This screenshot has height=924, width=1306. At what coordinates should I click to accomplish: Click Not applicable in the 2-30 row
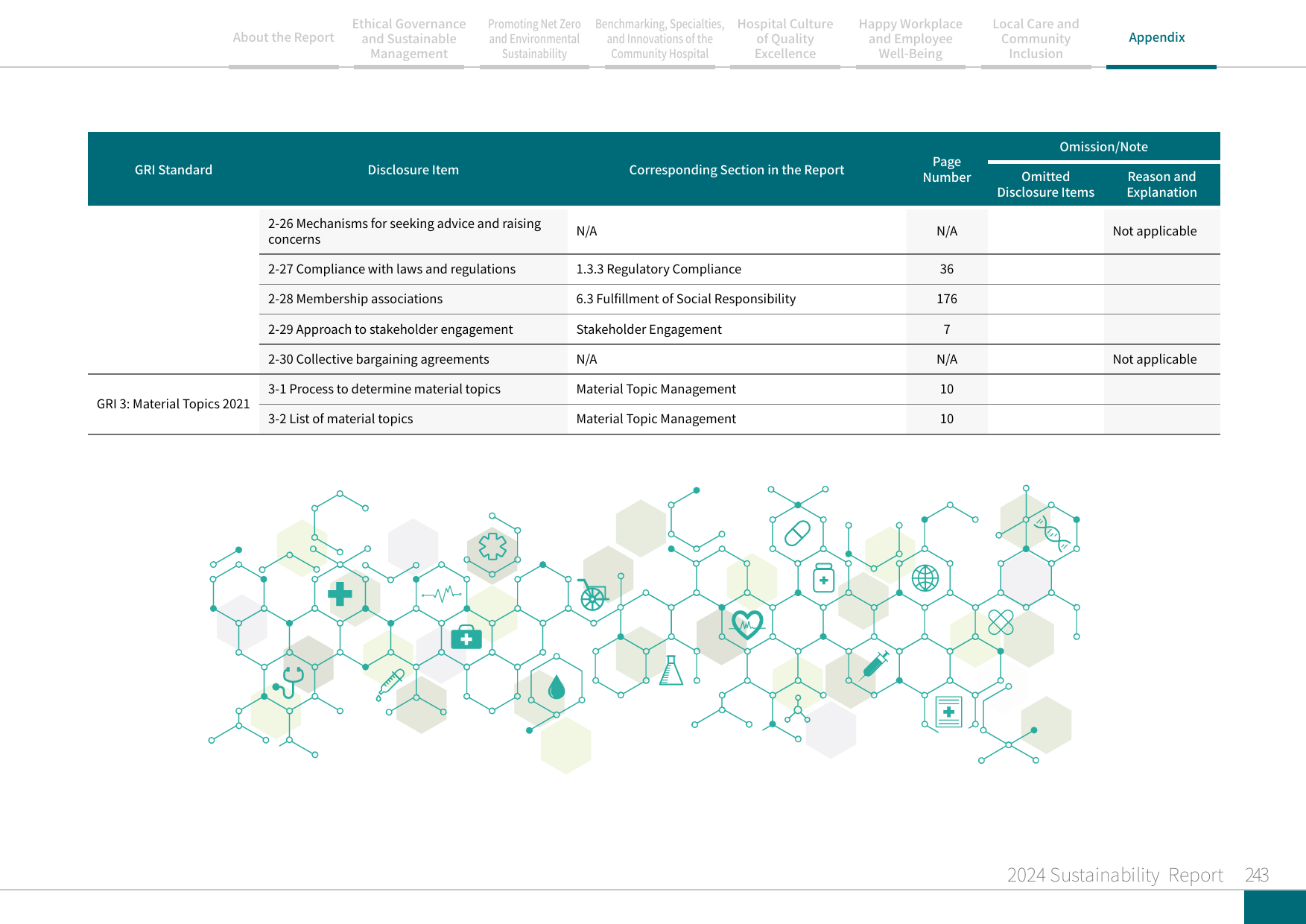(1154, 359)
